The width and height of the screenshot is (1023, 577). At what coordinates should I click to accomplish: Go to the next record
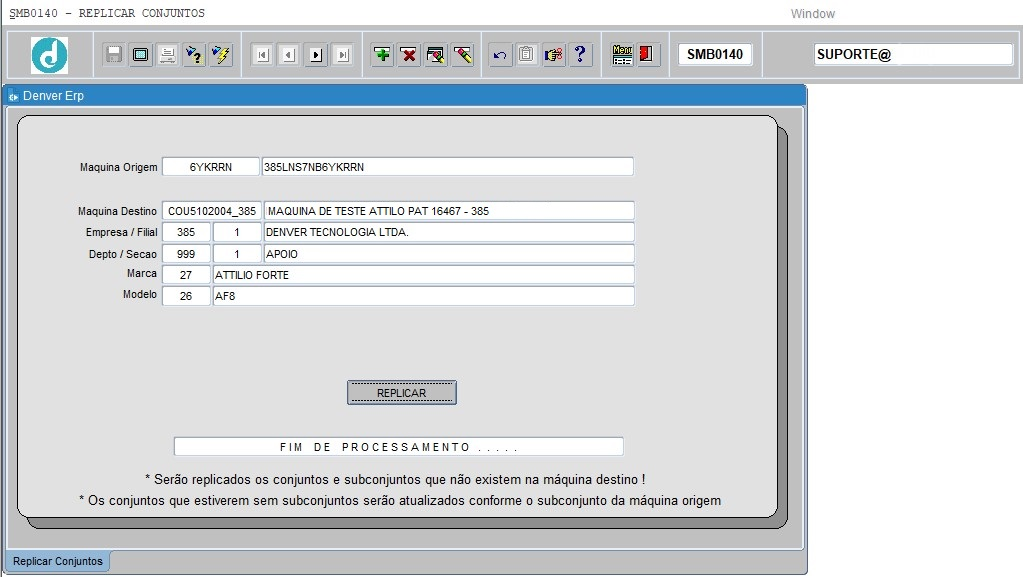pos(316,55)
